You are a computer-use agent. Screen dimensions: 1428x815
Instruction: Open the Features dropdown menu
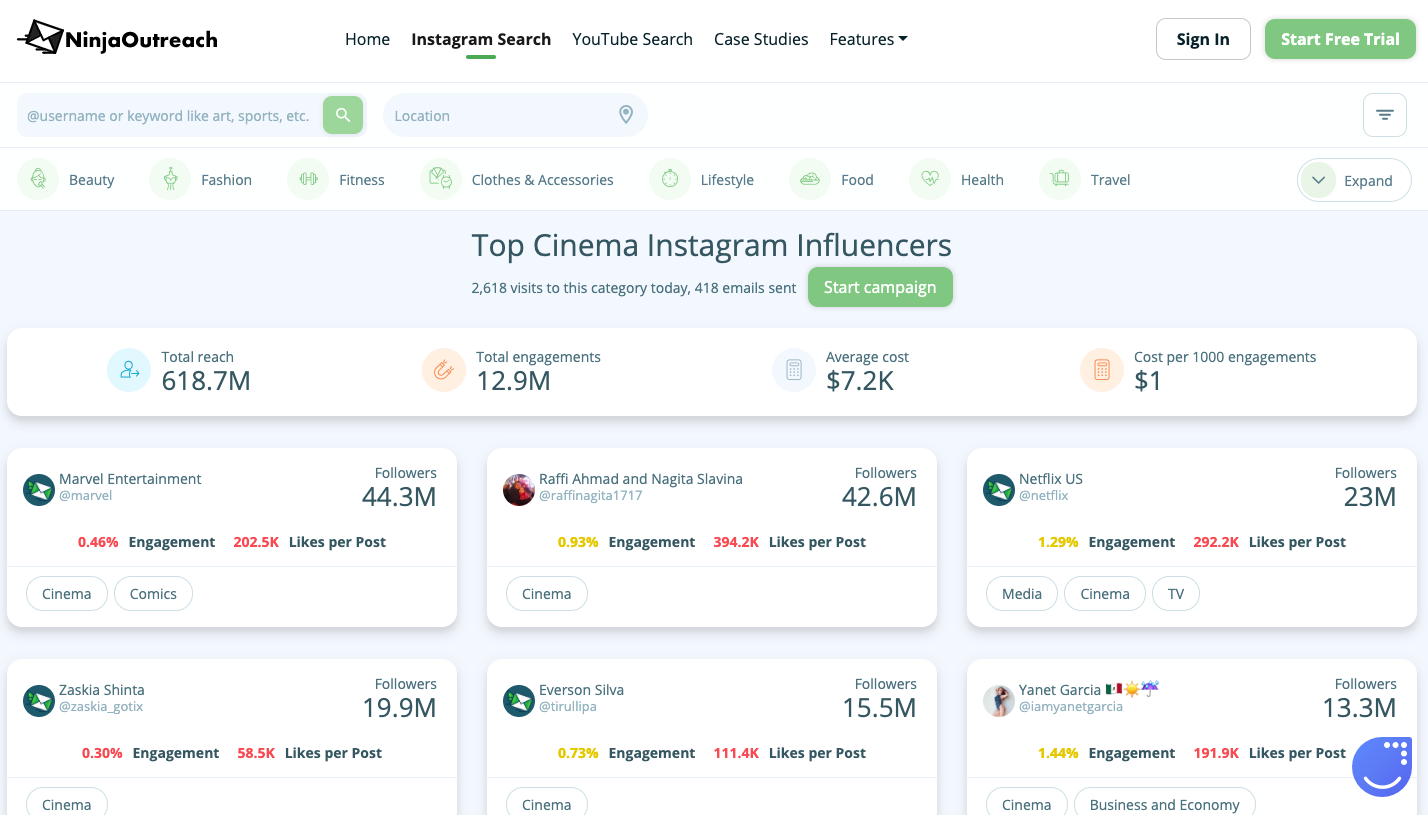click(x=868, y=39)
